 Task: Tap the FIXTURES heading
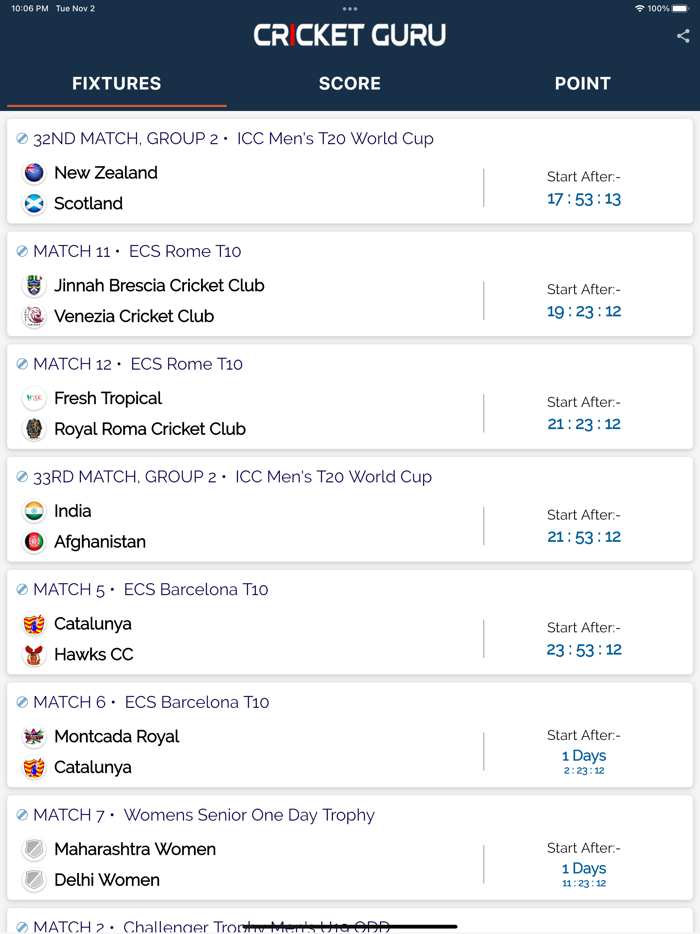pos(116,84)
